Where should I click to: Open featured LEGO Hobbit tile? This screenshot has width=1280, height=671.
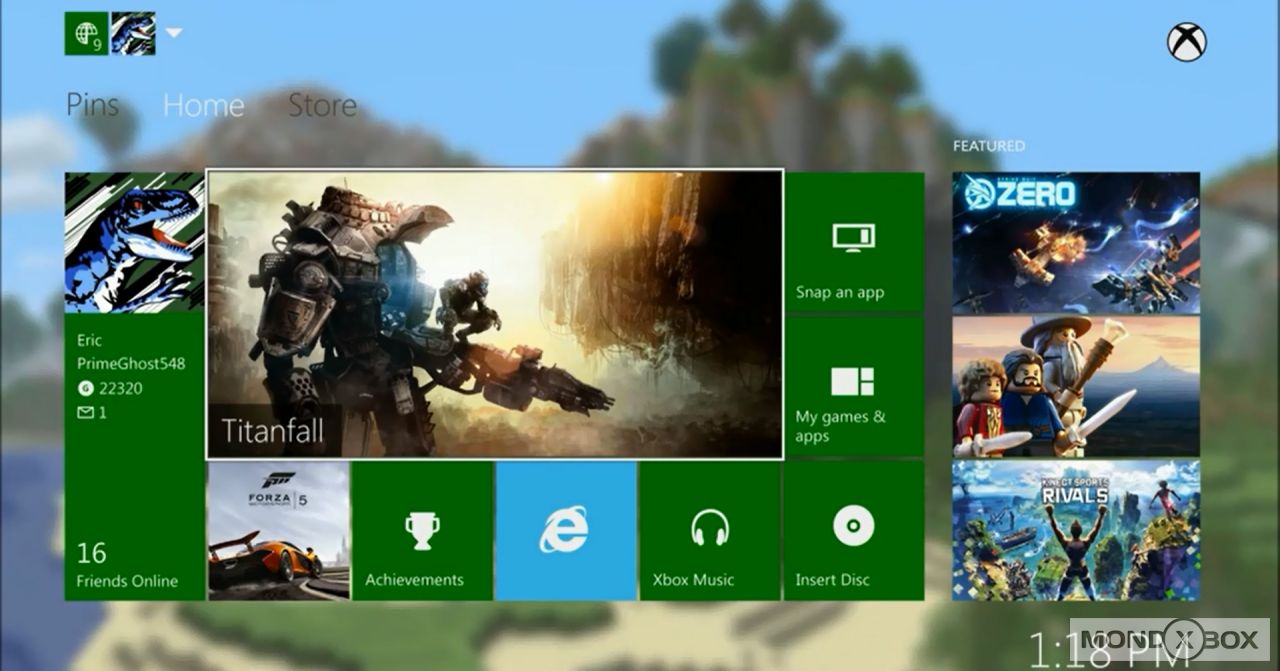[1075, 387]
